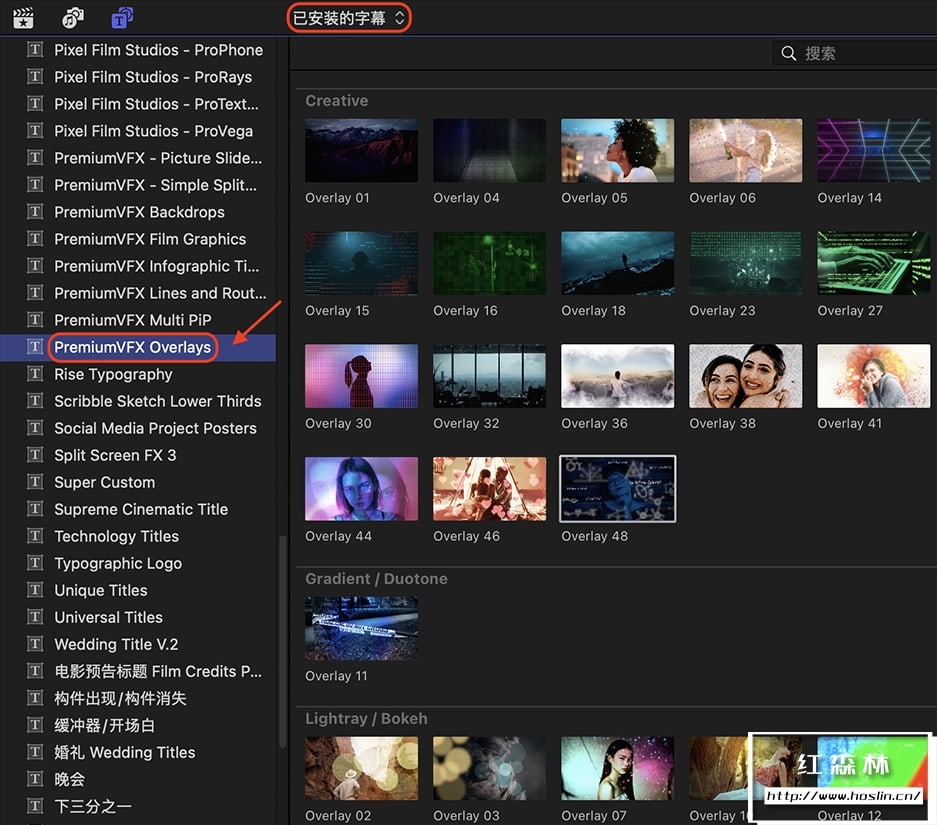Screen dimensions: 937x825
Task: Select the Overlay 23 thumbnail
Action: click(x=746, y=263)
